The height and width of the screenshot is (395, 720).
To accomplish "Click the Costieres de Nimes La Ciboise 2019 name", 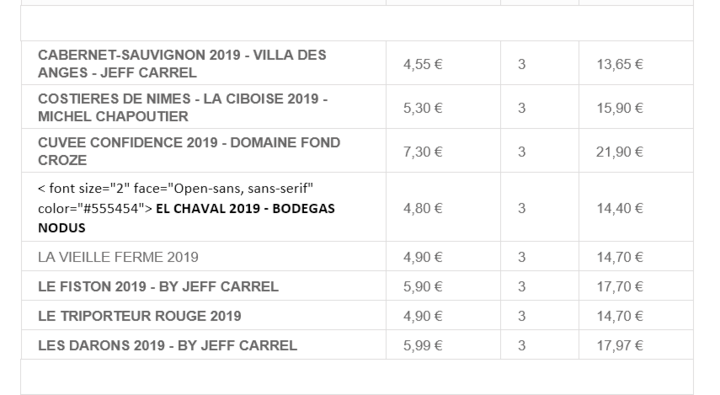I will point(183,107).
